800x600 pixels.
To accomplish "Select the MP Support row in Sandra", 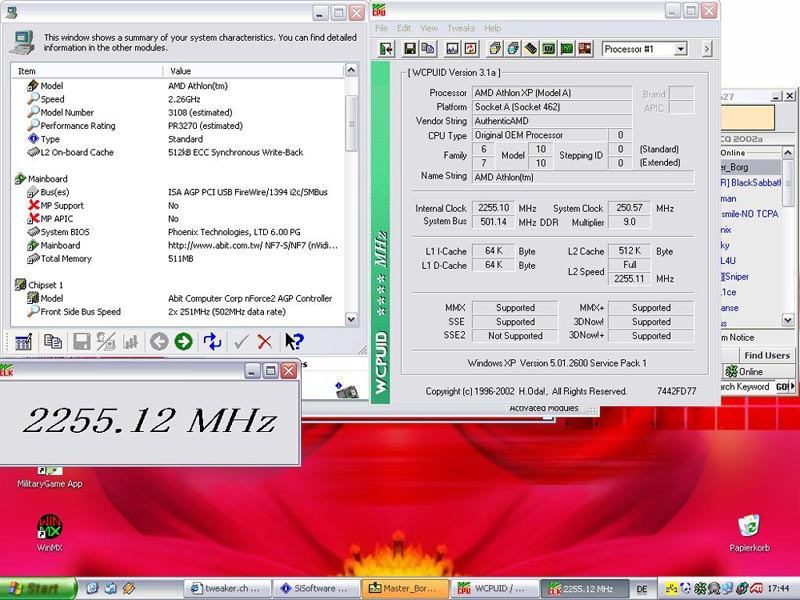I will pos(179,205).
